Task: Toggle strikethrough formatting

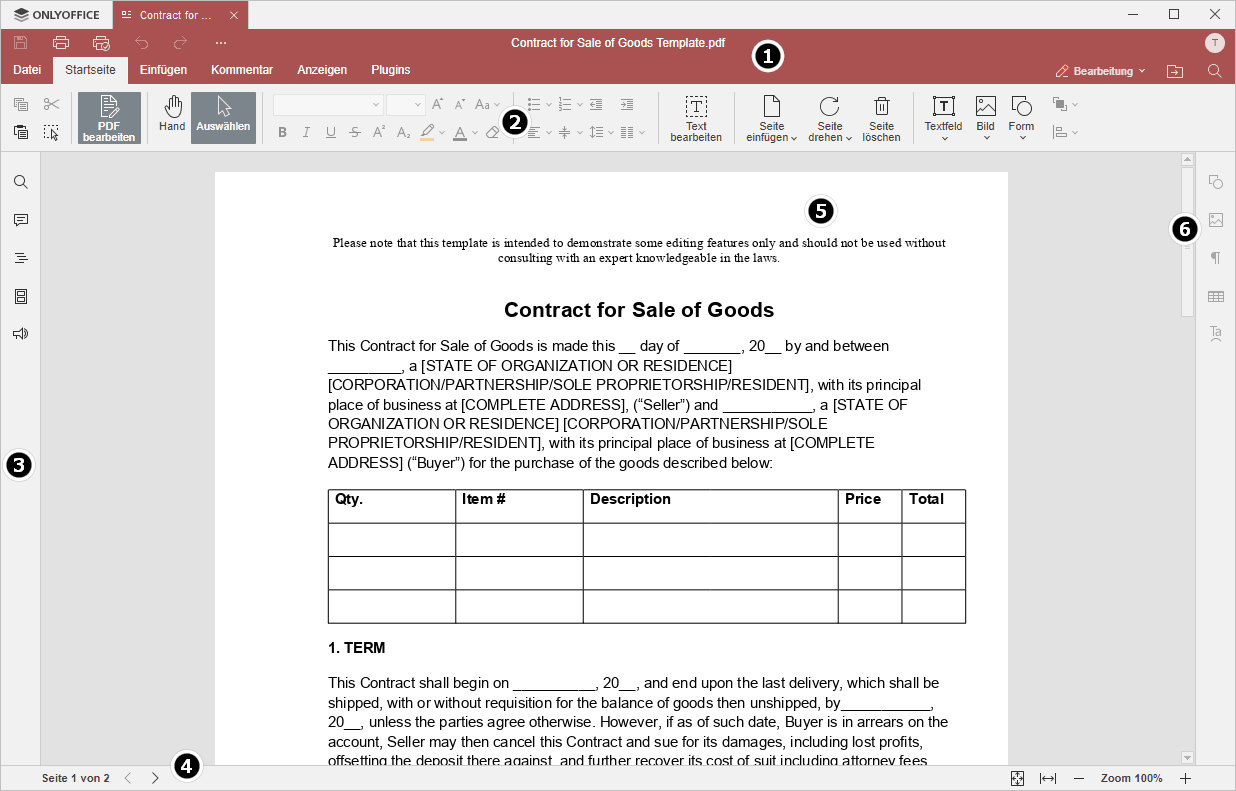Action: pos(355,132)
